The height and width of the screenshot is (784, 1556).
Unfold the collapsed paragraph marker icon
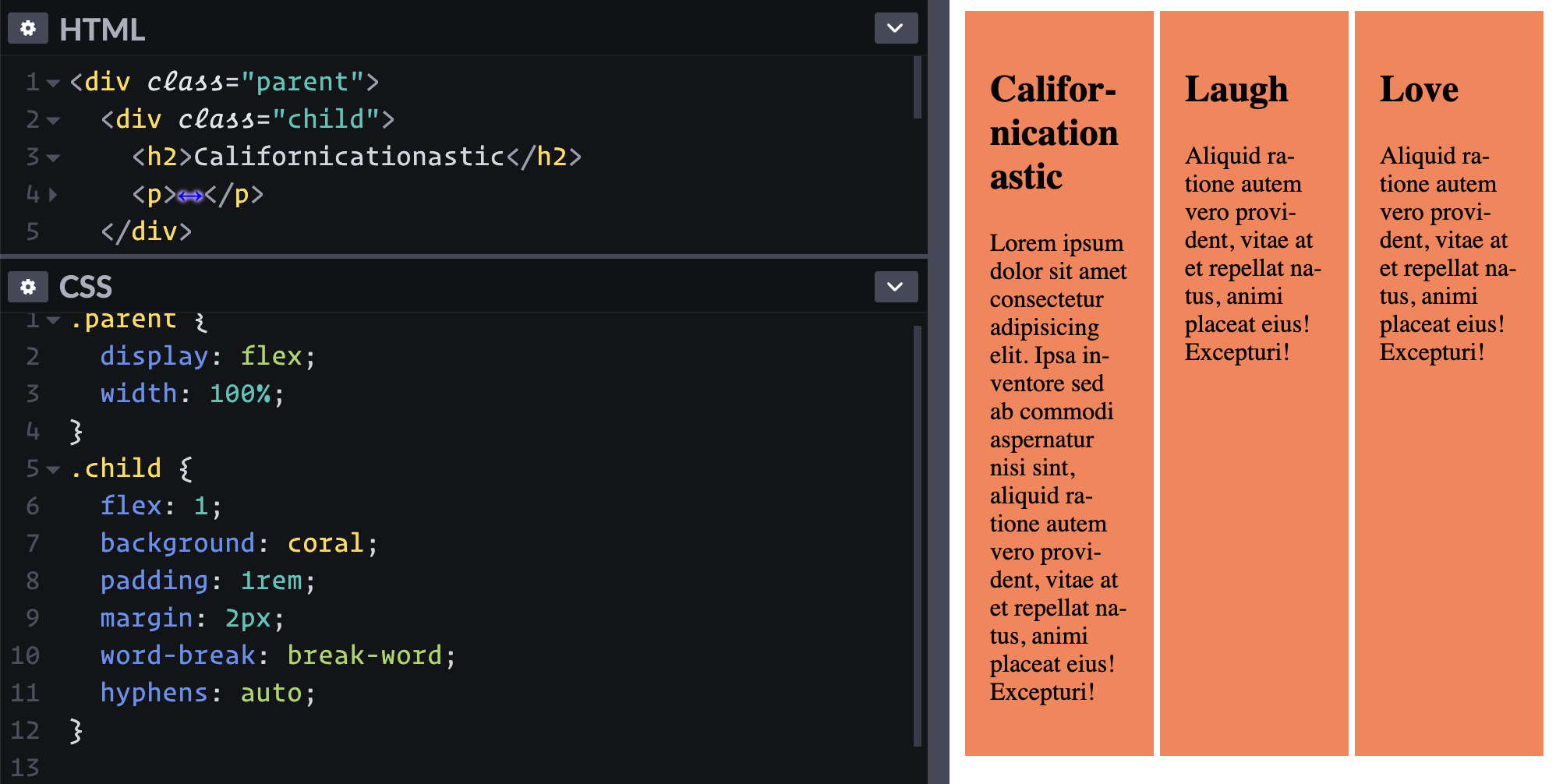(x=190, y=196)
